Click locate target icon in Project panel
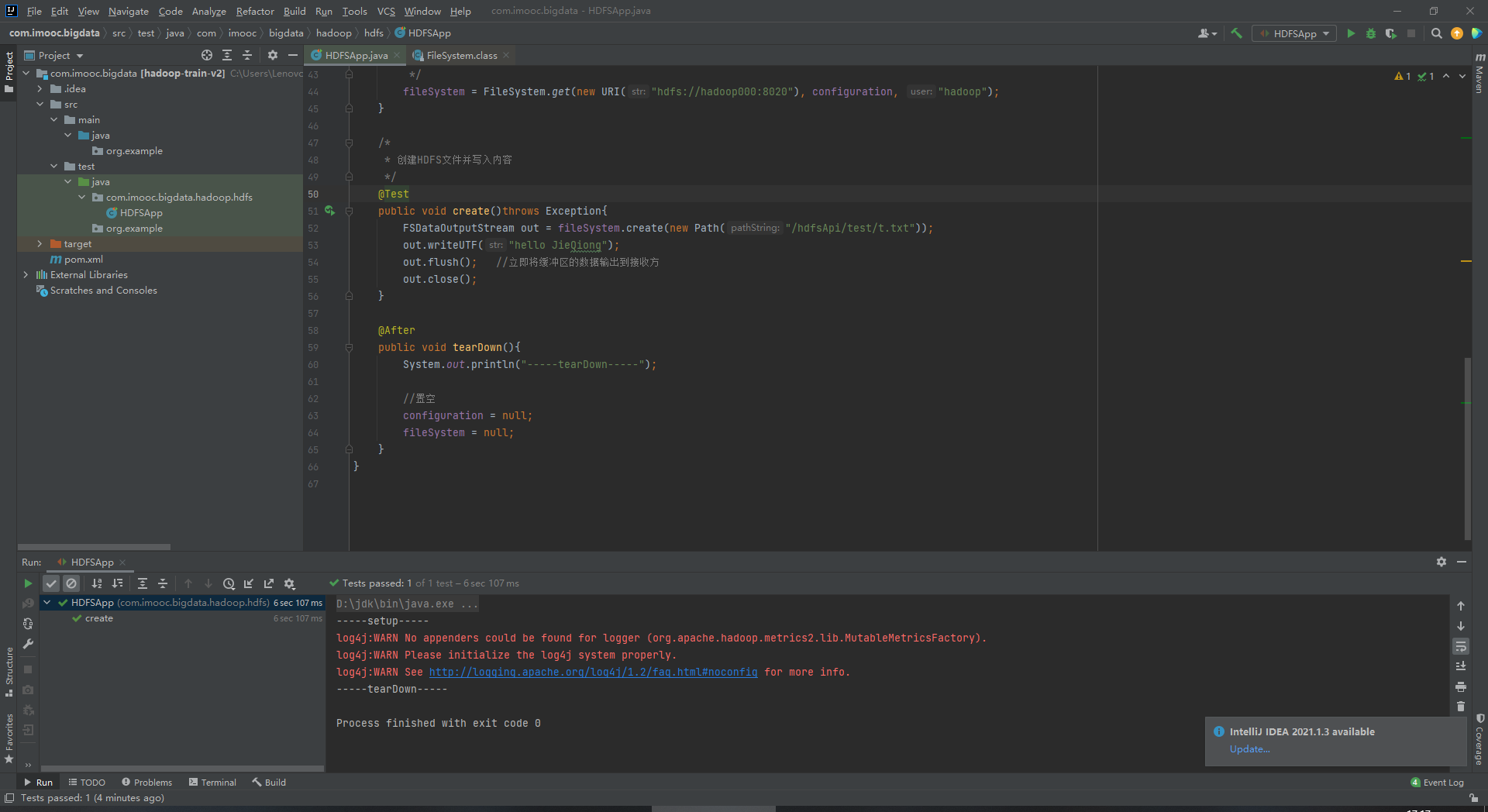Image resolution: width=1488 pixels, height=812 pixels. tap(206, 55)
